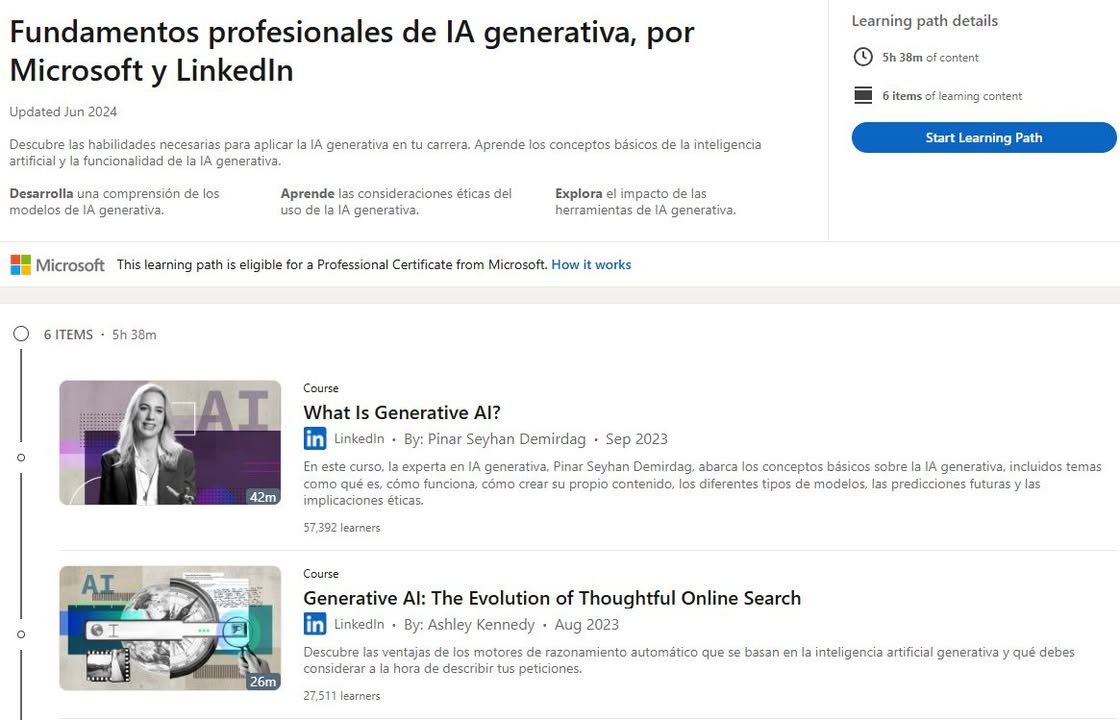Click the 26m duration badge
Image resolution: width=1120 pixels, height=720 pixels.
(x=262, y=681)
